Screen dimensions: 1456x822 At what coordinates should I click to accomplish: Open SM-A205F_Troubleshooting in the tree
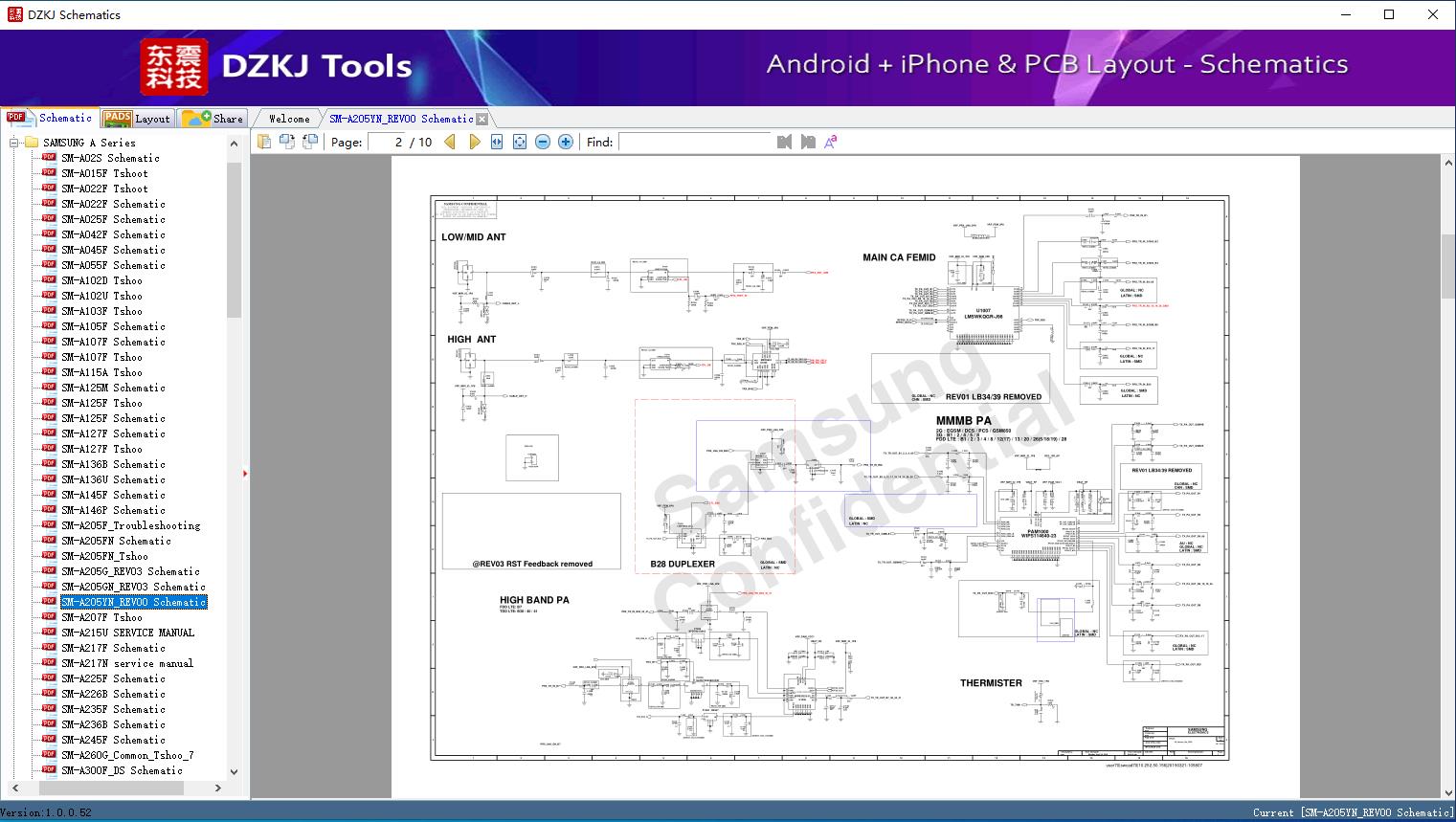pos(131,525)
